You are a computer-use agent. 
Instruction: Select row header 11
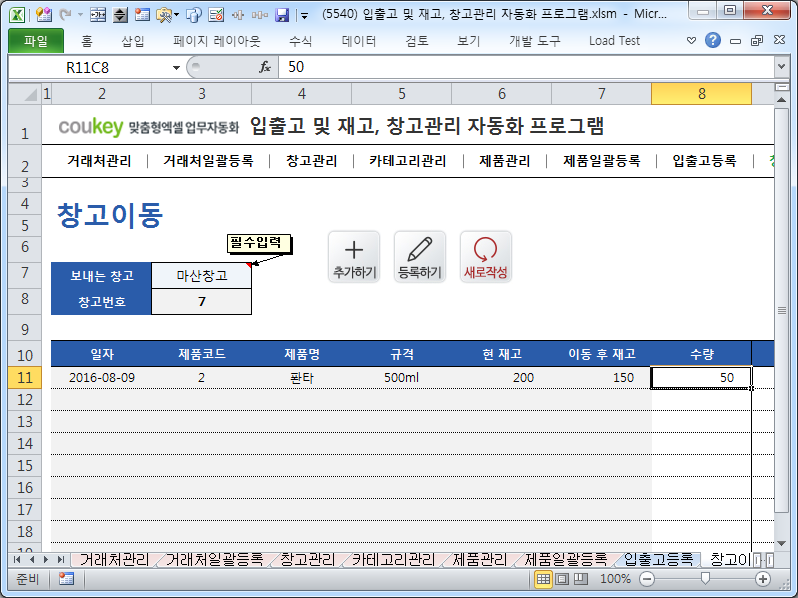click(25, 378)
